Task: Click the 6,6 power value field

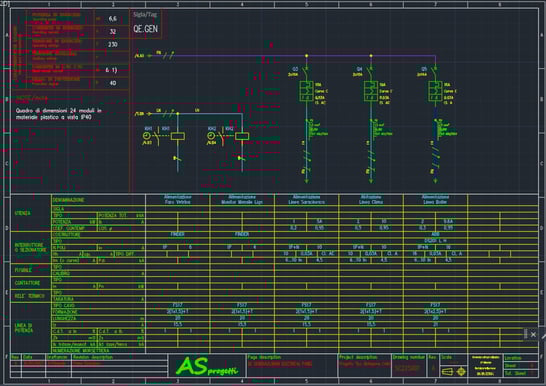Action: [x=112, y=18]
